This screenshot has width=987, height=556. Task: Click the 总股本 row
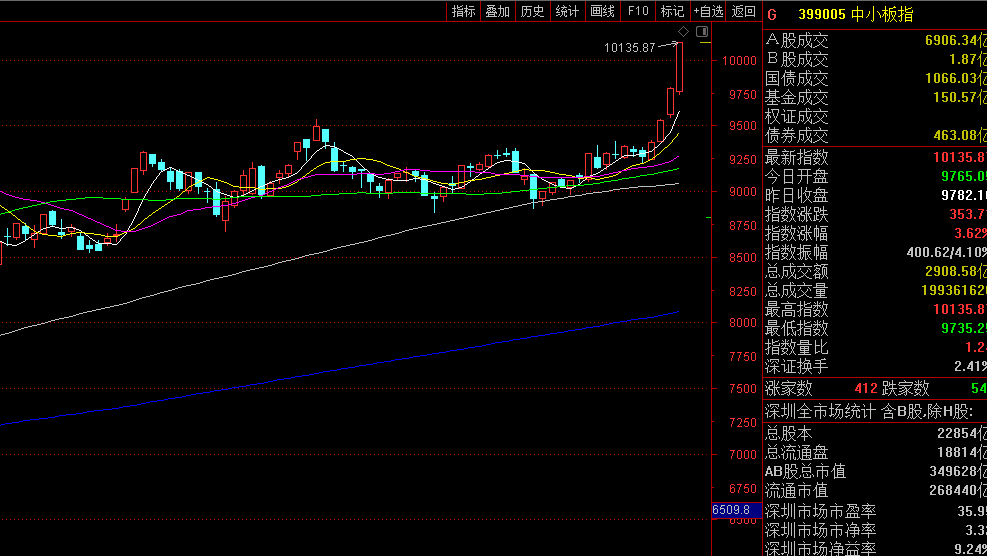[875, 433]
